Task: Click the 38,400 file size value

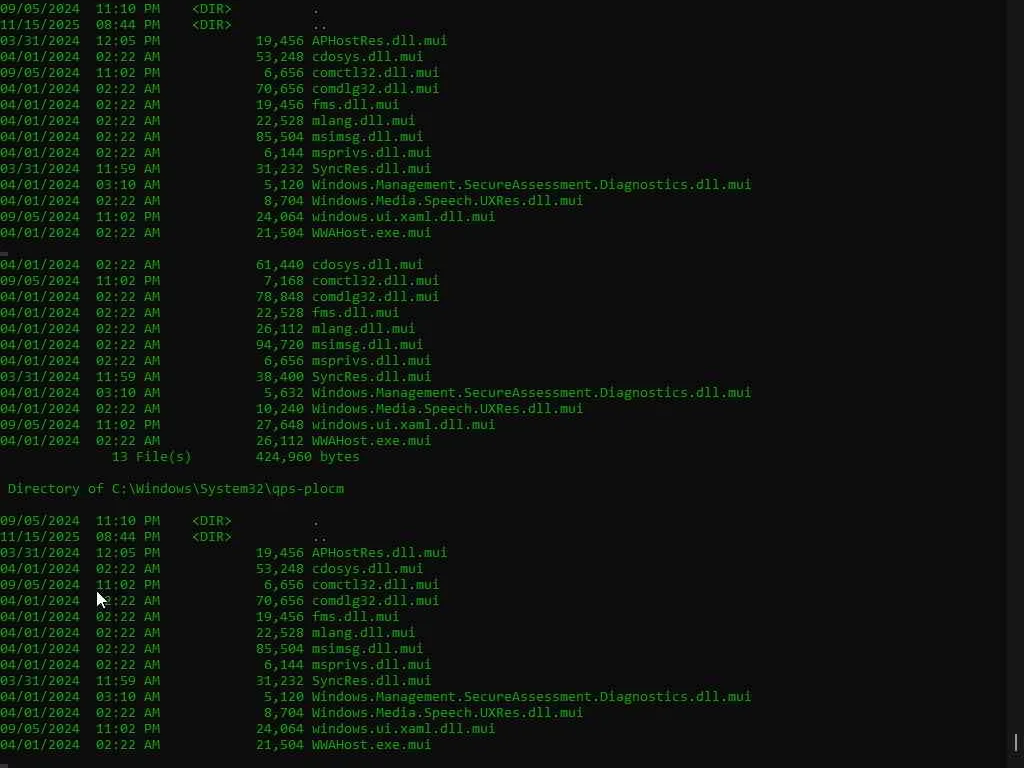Action: click(279, 377)
